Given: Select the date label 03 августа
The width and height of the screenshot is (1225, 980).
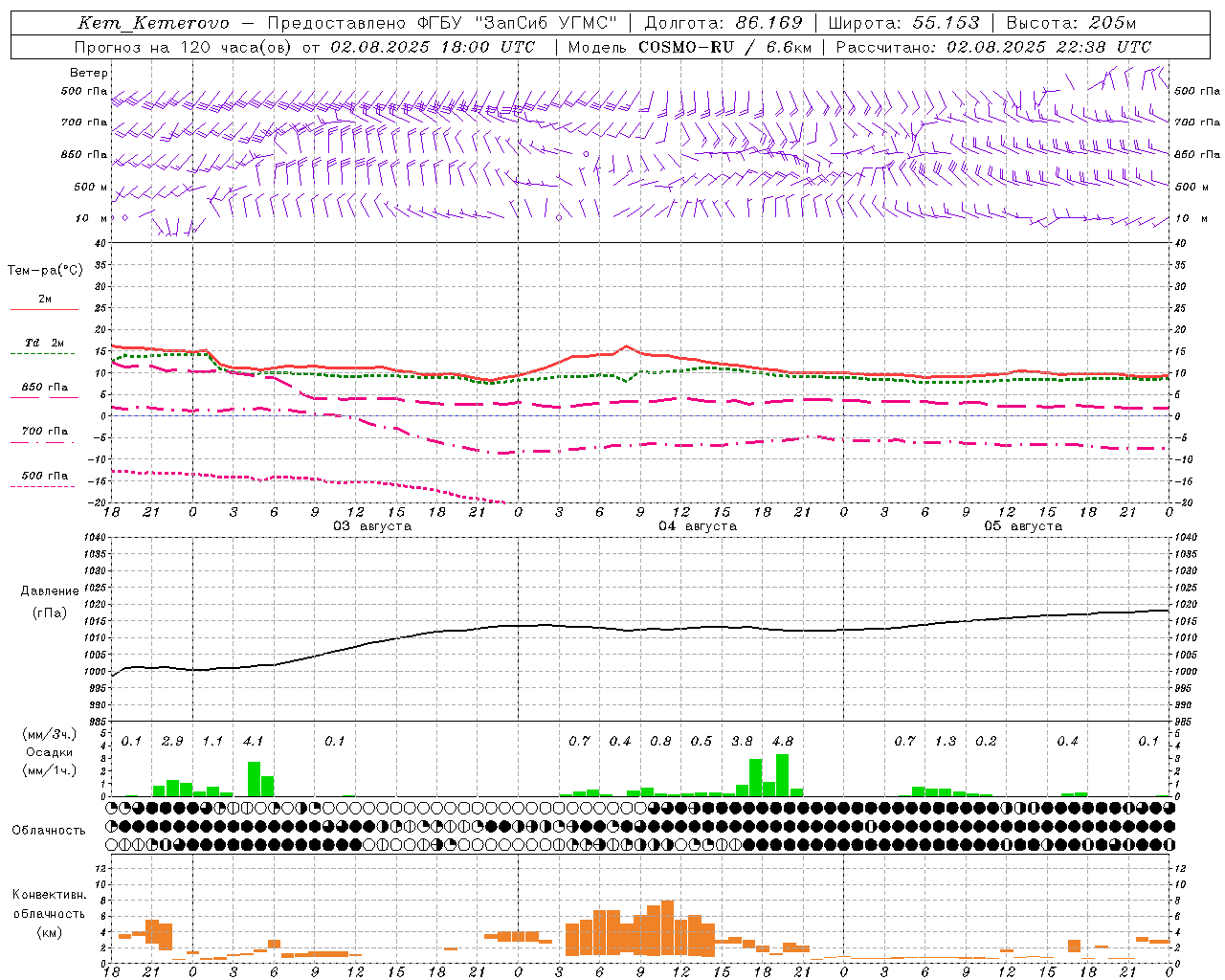Looking at the screenshot, I should 372,526.
